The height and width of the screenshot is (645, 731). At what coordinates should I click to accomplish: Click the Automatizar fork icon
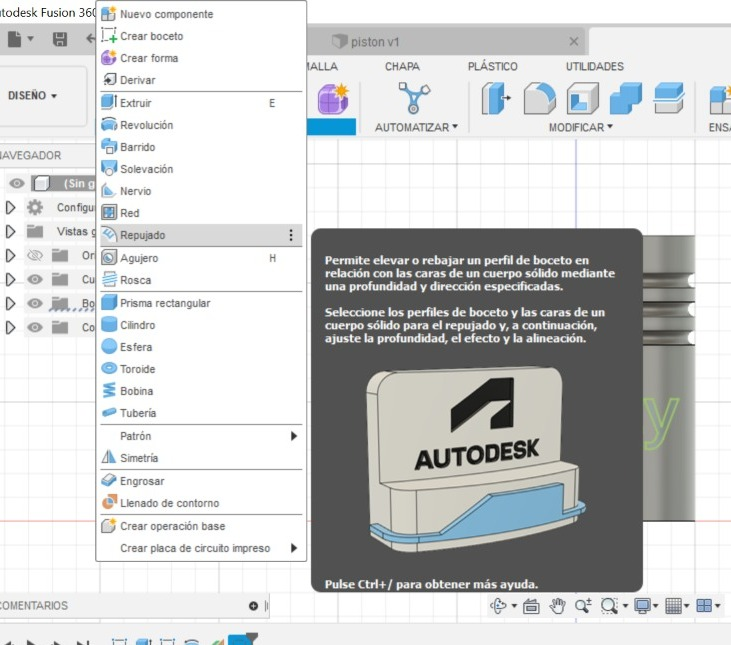(414, 98)
